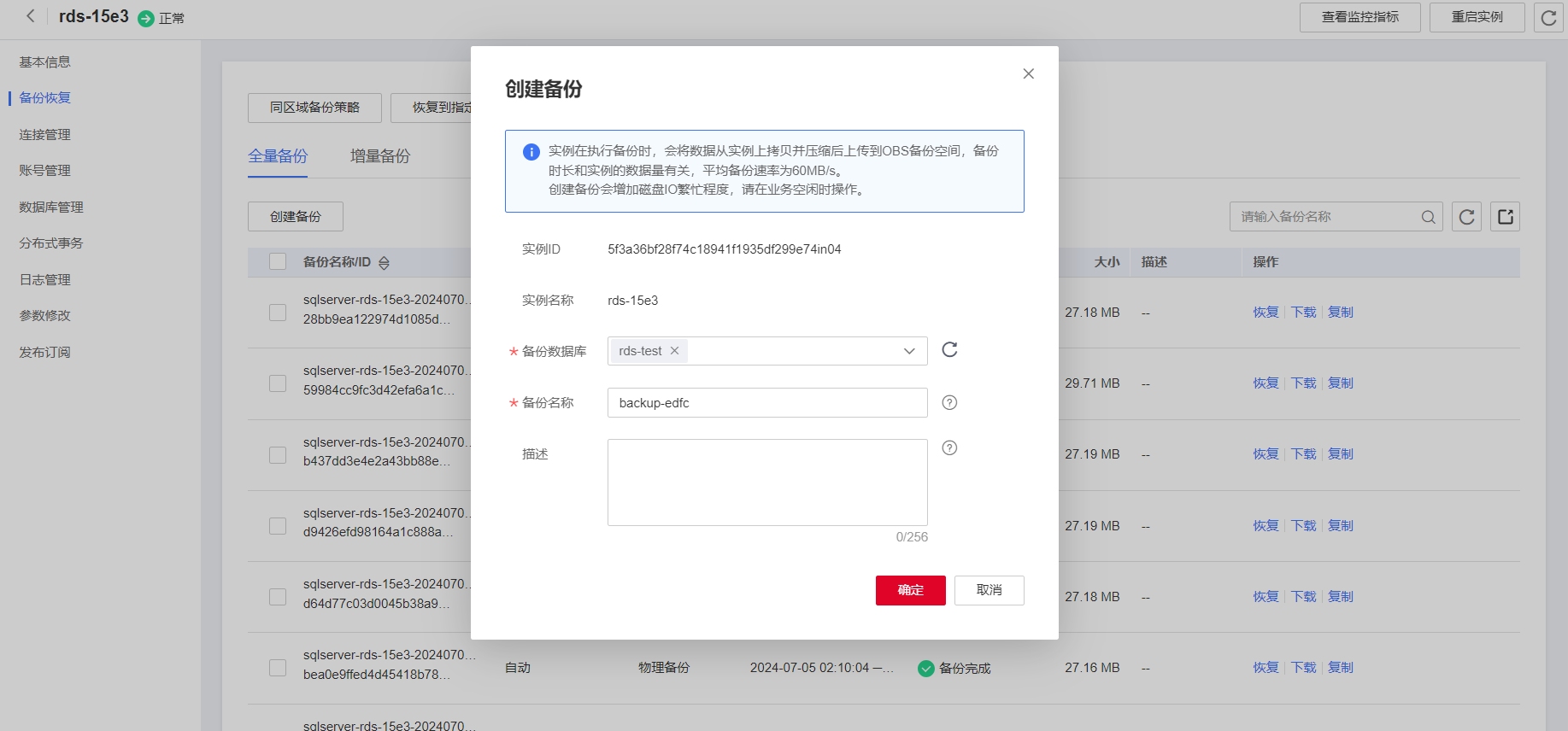The height and width of the screenshot is (731, 1568).
Task: Click the search magnifier icon
Action: pos(1428,217)
